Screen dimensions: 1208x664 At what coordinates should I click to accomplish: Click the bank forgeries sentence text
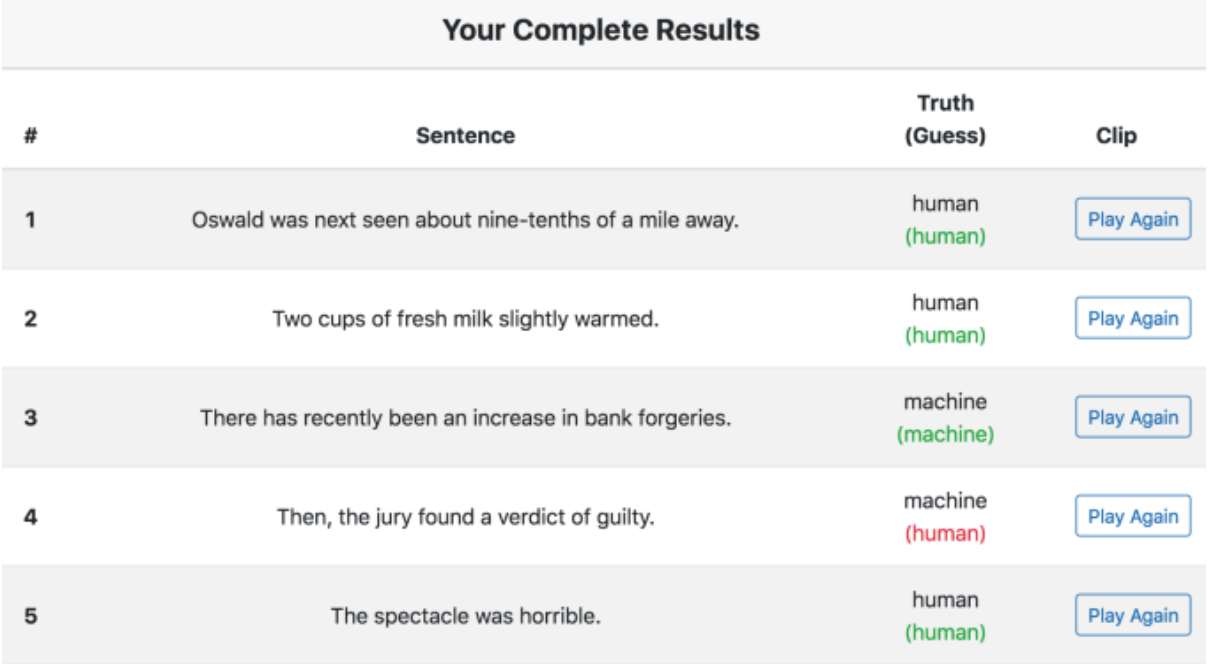point(465,417)
